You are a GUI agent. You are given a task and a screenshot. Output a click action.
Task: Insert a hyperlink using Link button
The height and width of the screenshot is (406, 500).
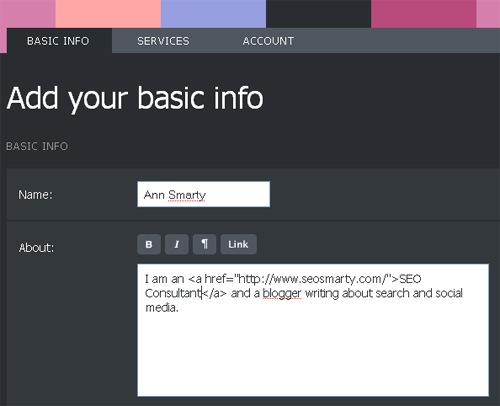[238, 244]
